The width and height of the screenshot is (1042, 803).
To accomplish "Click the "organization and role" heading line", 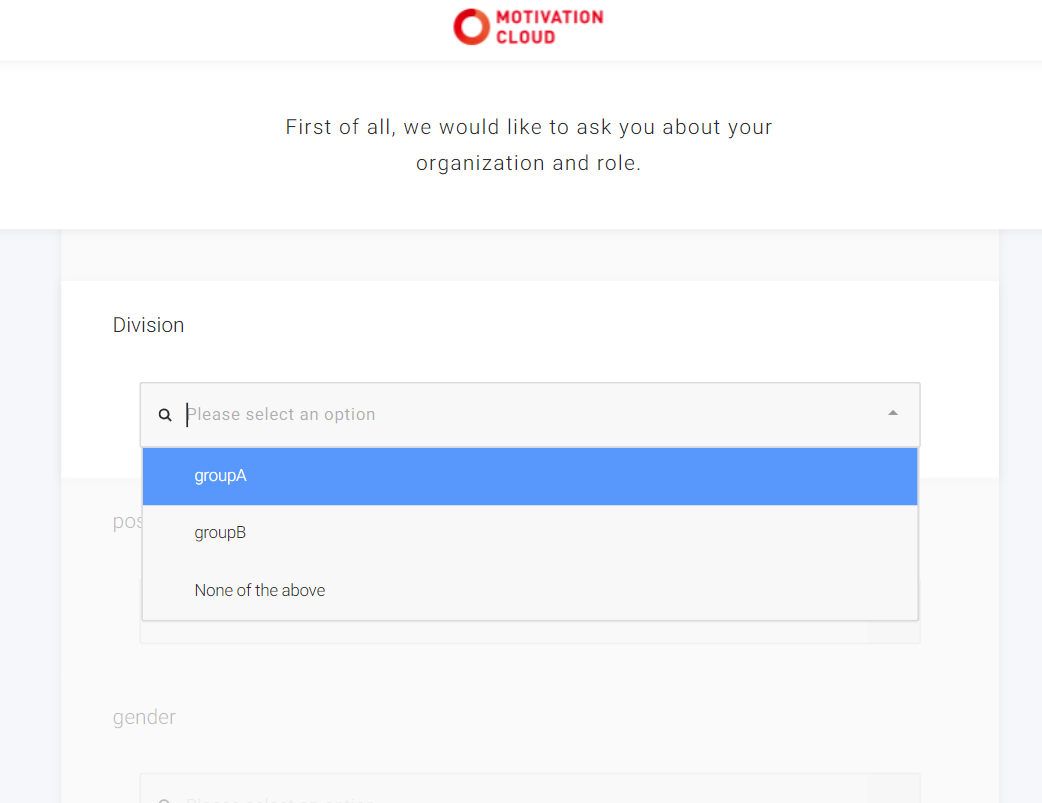I will (x=528, y=163).
